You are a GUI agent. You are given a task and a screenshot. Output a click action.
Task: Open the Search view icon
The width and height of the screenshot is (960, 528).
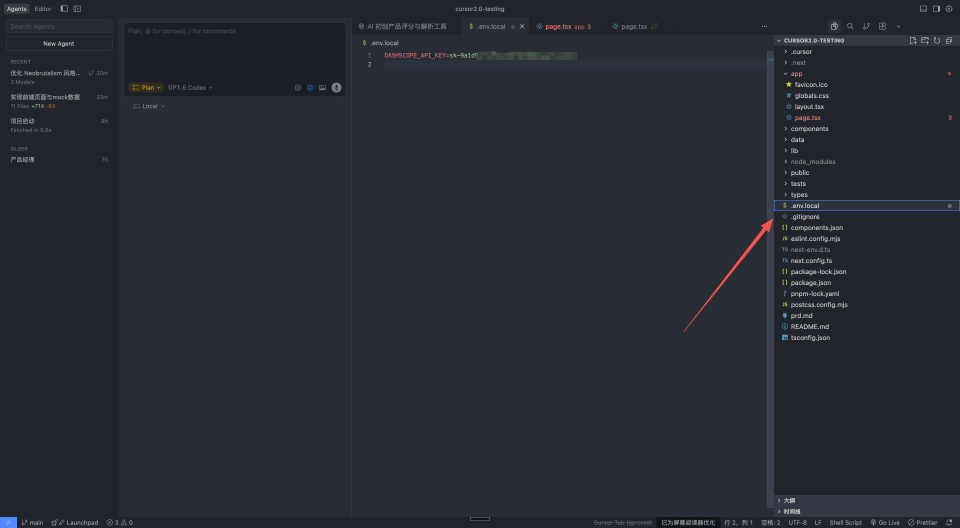coord(850,26)
